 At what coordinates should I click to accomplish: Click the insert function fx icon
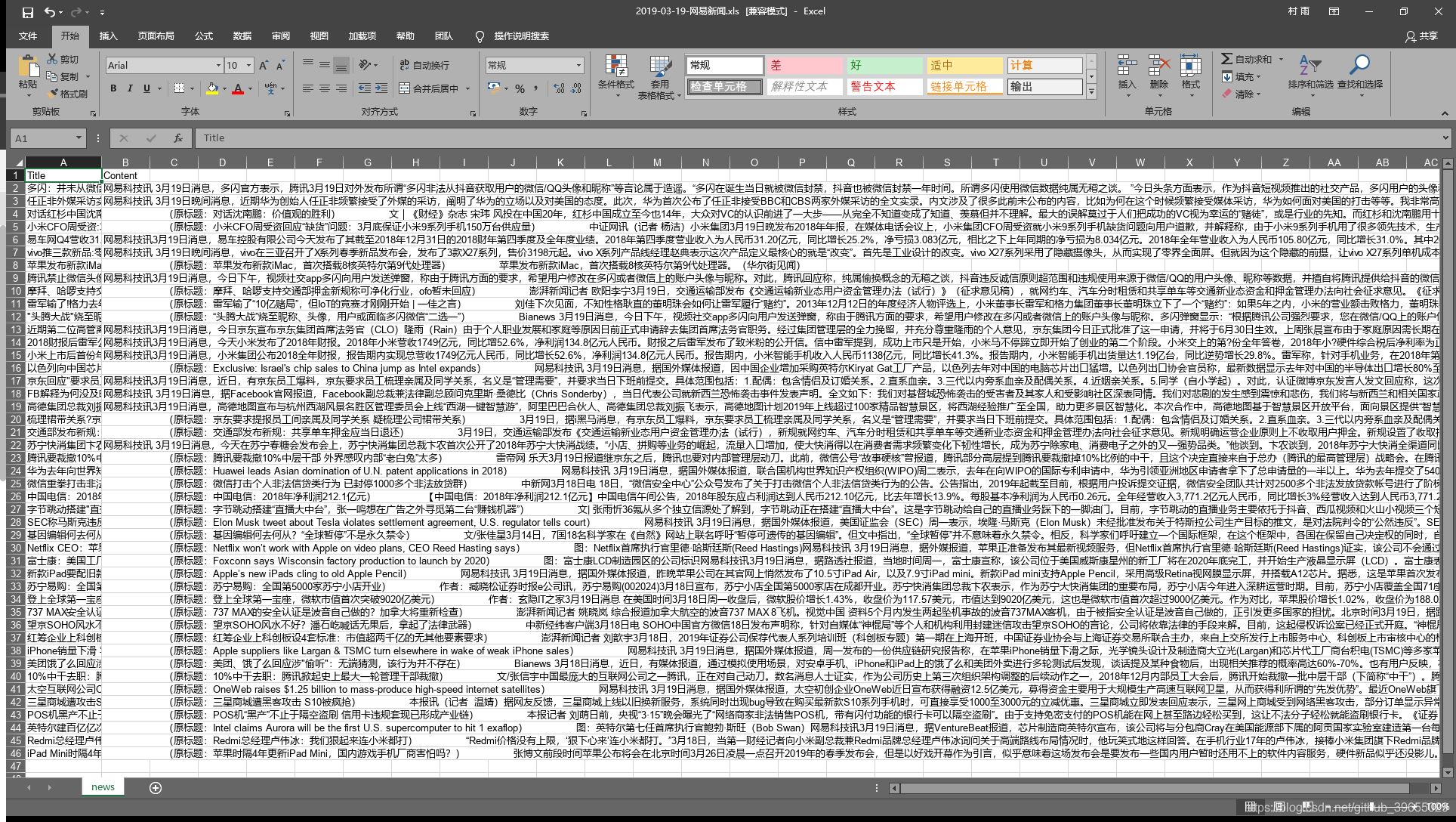[x=178, y=138]
